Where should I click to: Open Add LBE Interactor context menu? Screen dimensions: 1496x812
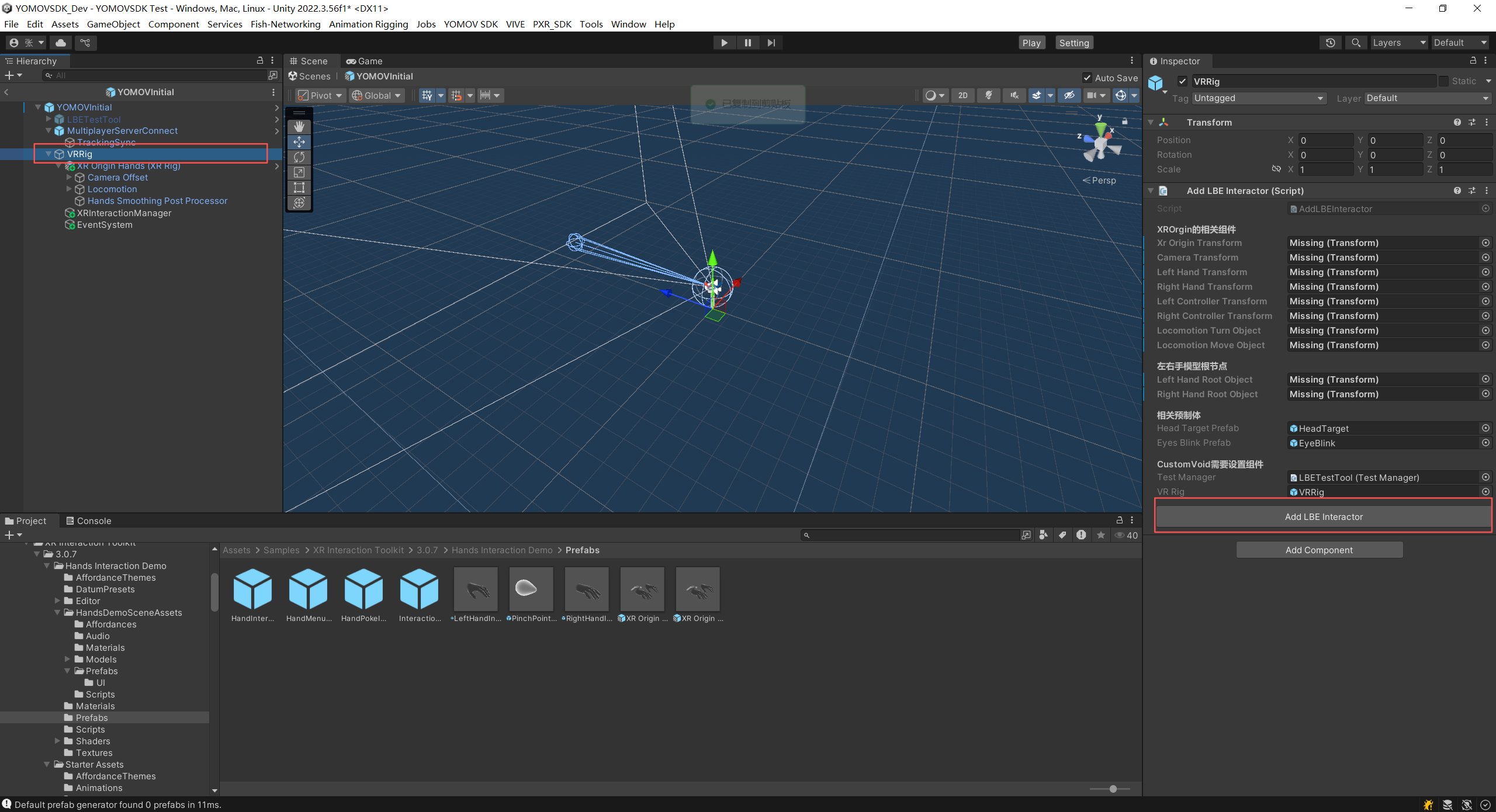coord(1487,190)
